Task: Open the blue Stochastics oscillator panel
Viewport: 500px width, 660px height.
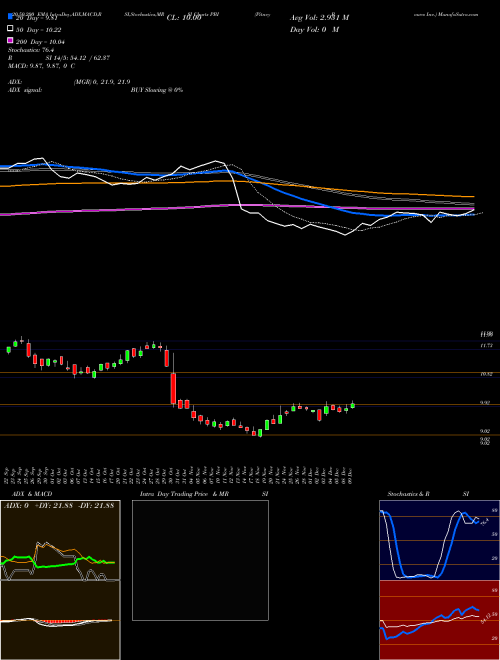Action: [x=439, y=540]
